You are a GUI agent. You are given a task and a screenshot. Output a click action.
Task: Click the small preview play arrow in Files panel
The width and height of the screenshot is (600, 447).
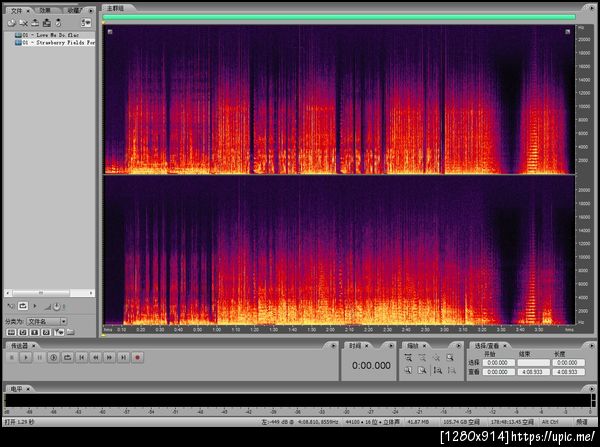[35, 306]
